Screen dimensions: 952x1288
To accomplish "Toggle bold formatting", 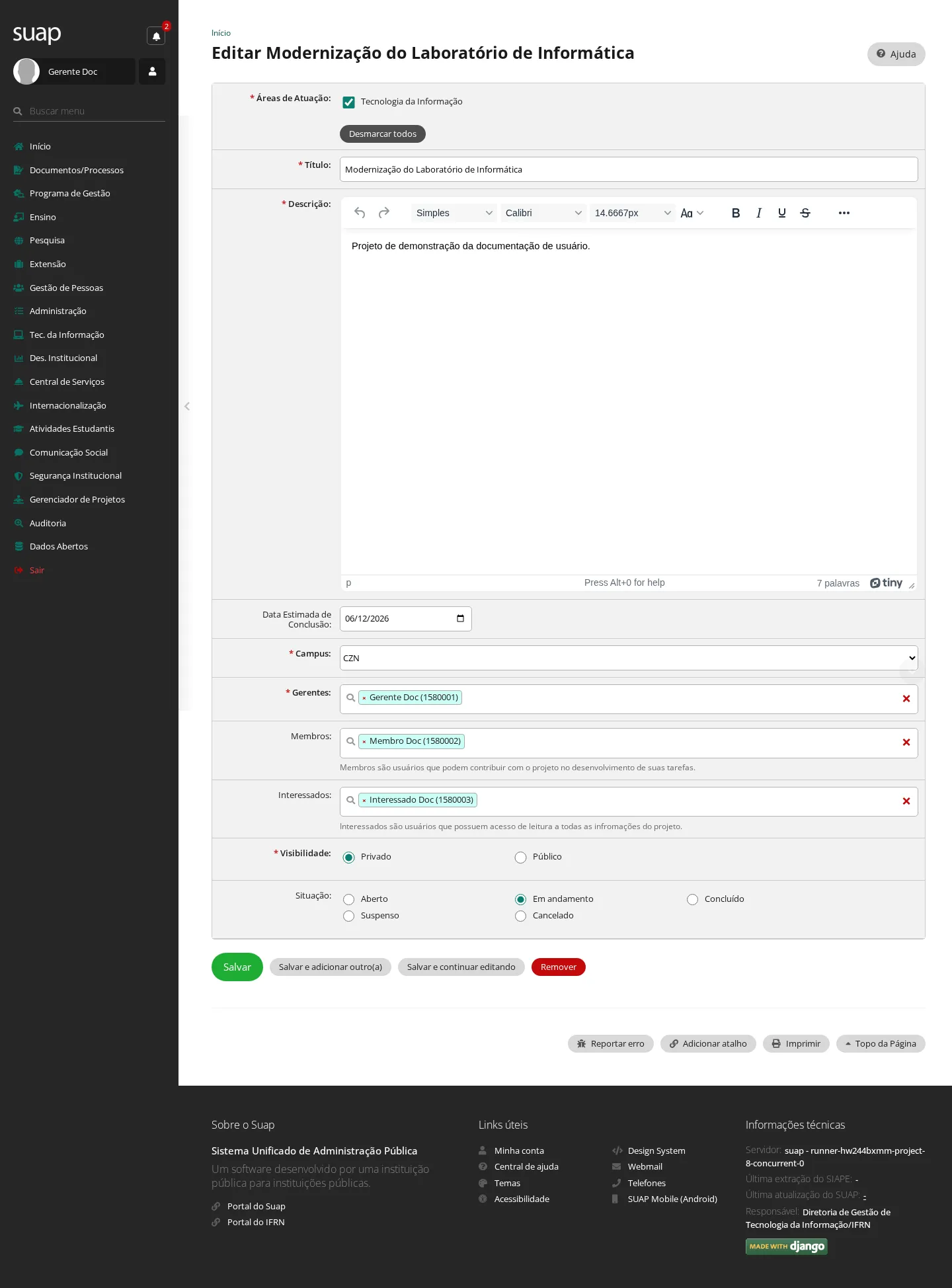I will point(736,213).
